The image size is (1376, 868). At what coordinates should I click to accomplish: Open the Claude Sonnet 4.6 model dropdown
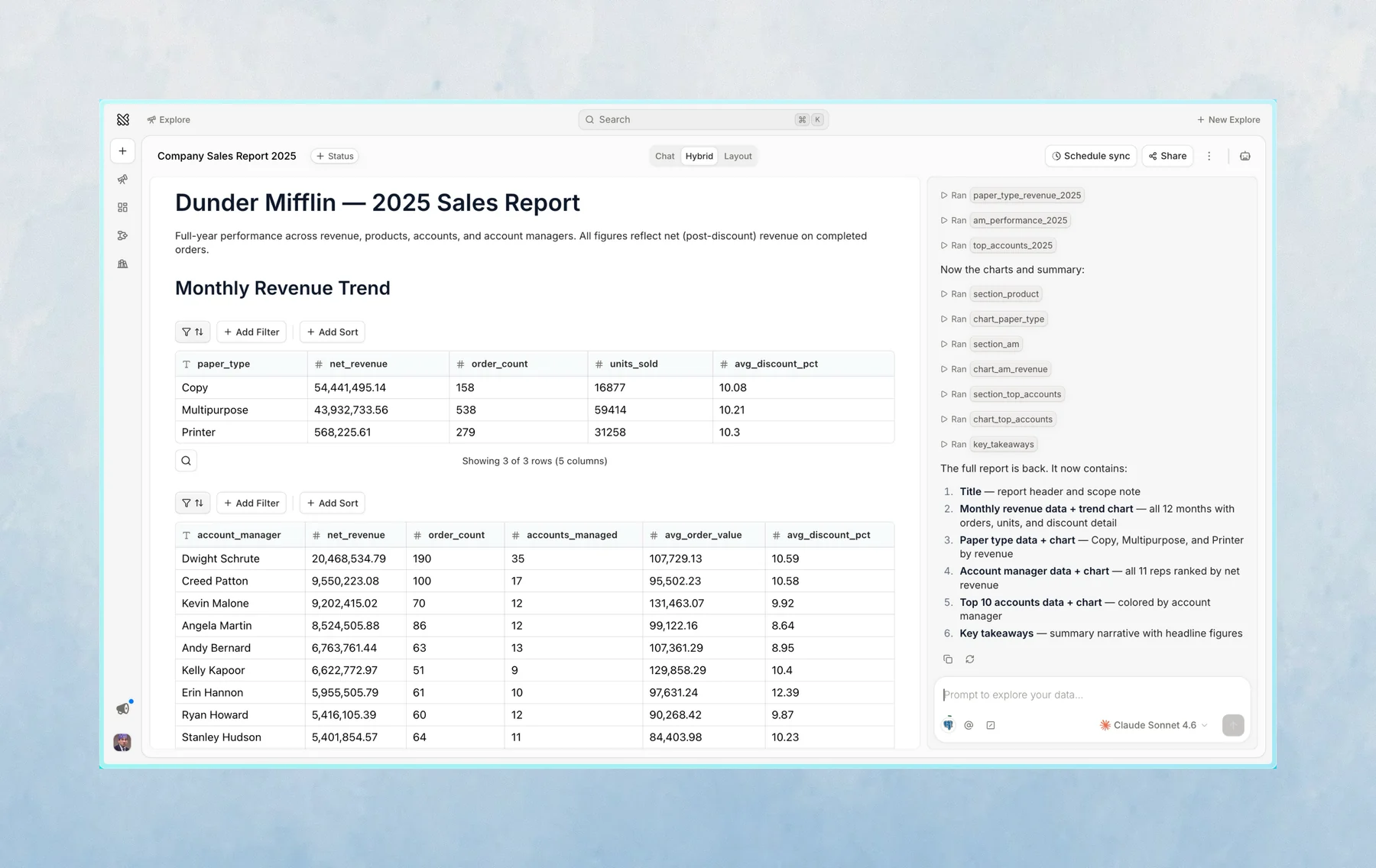click(x=1154, y=725)
